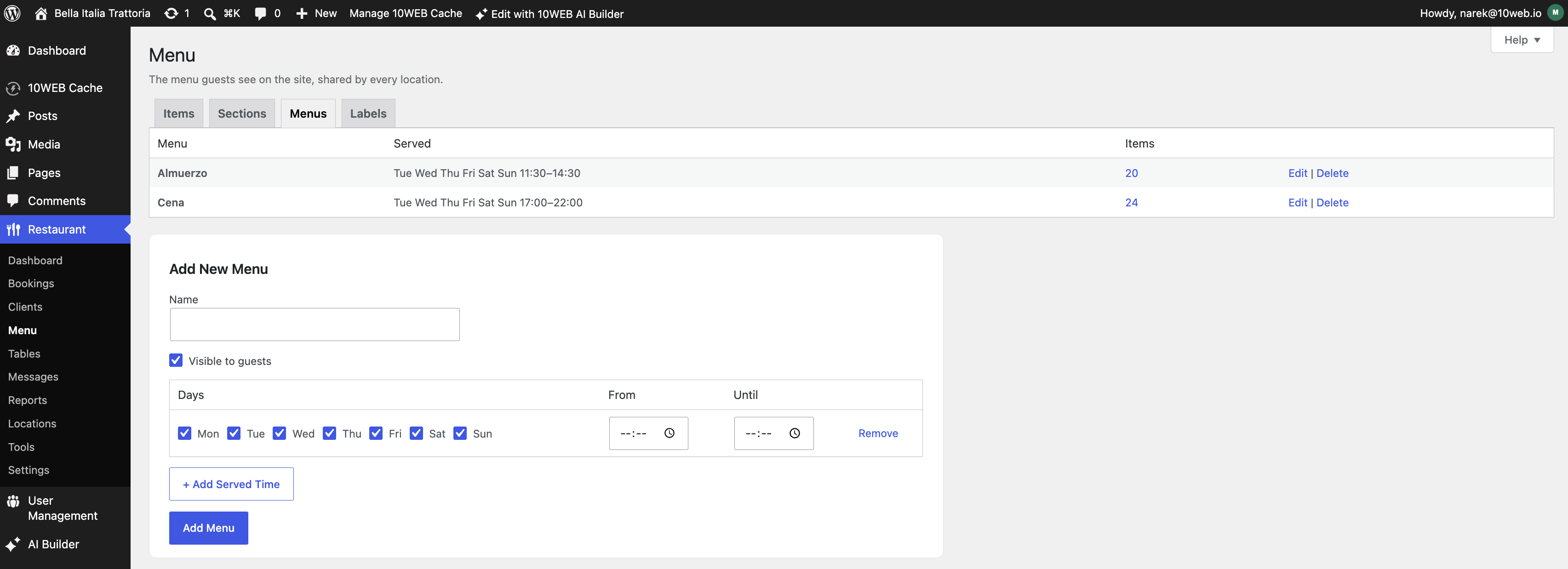Click the user avatar icon

click(1555, 13)
